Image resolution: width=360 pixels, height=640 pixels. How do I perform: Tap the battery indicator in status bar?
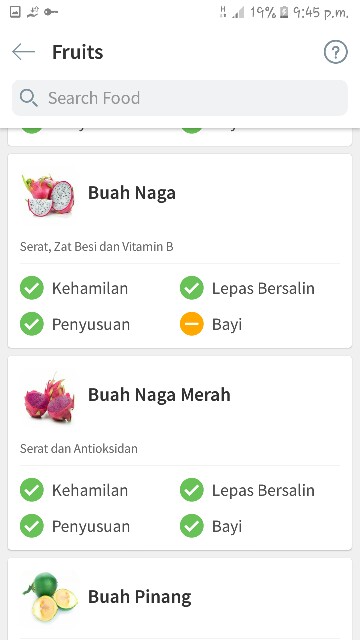[284, 13]
